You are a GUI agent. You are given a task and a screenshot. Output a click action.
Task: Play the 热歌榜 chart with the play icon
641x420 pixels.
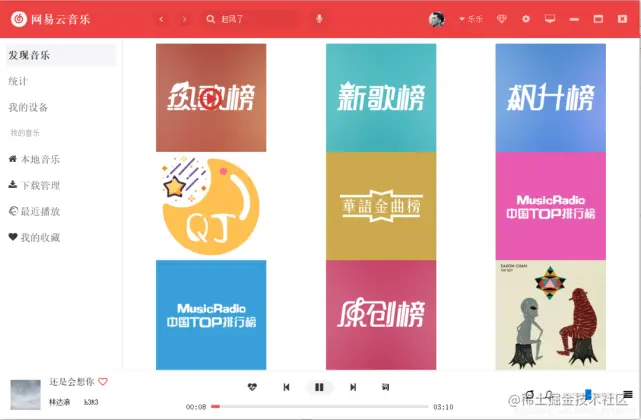[211, 99]
